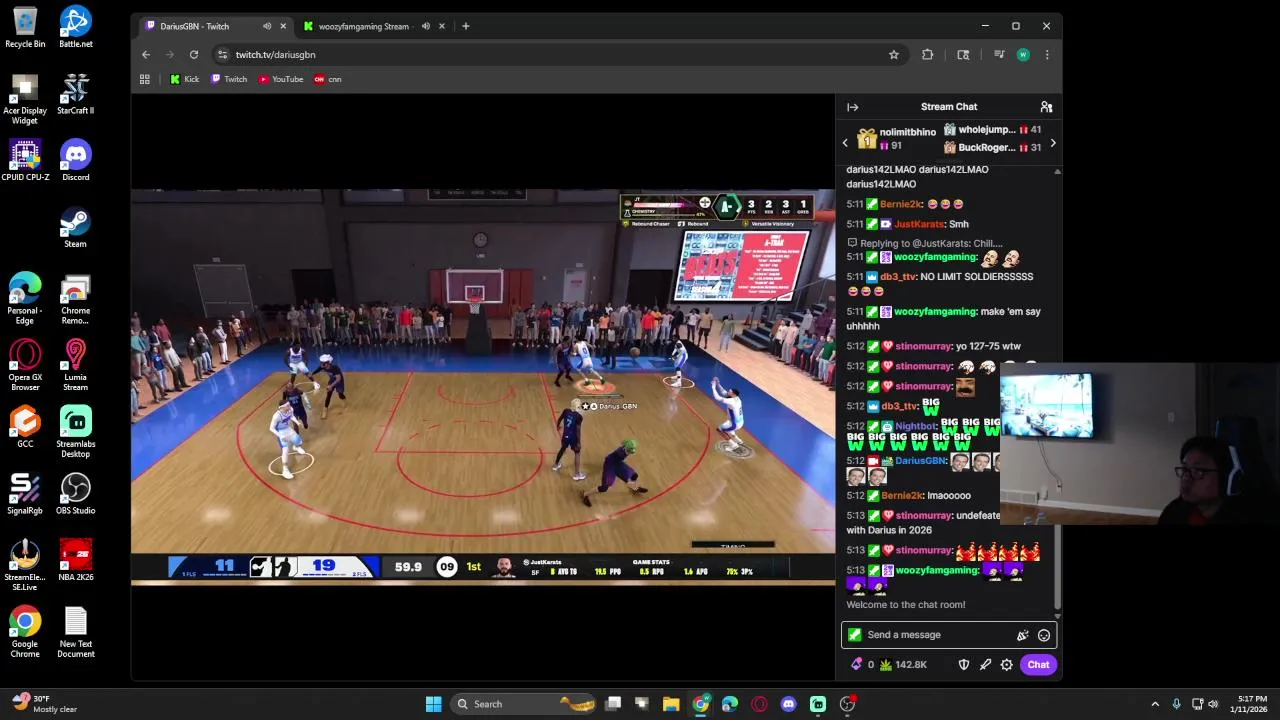Open the Steam desktop icon
The width and height of the screenshot is (1280, 720).
pyautogui.click(x=76, y=227)
